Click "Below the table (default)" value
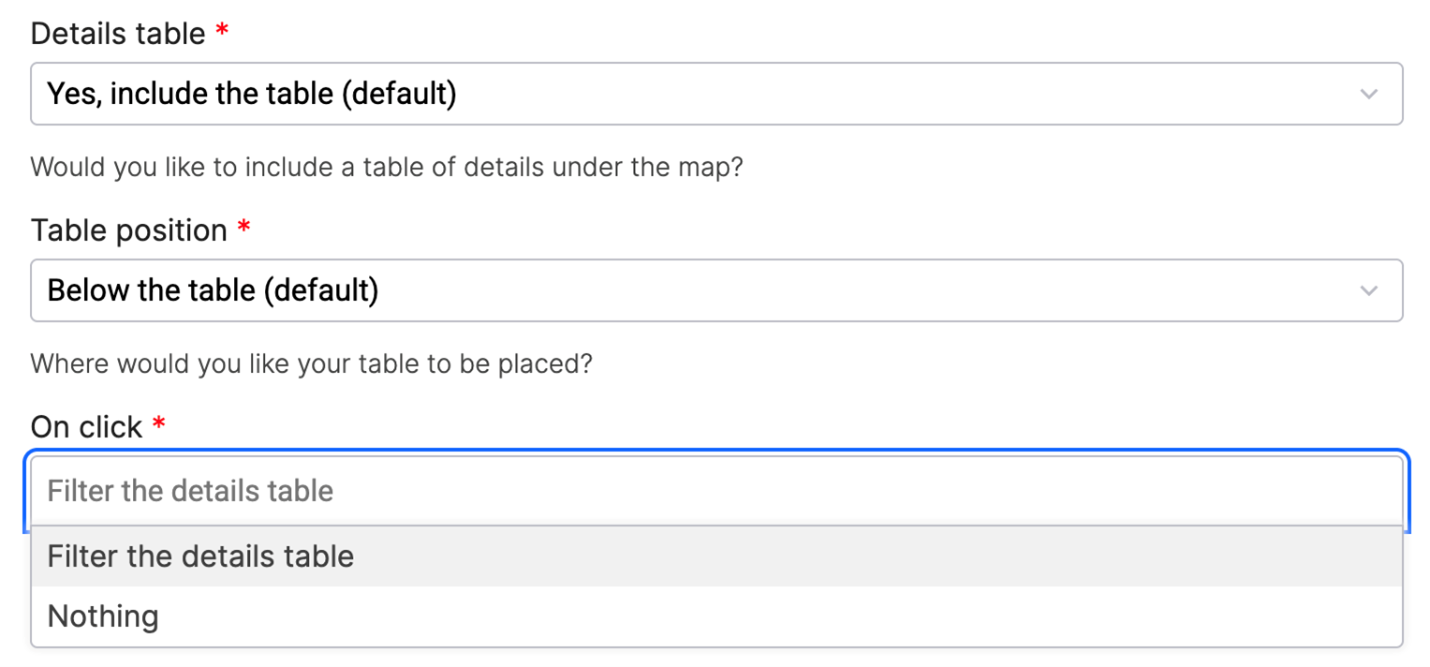 click(213, 291)
